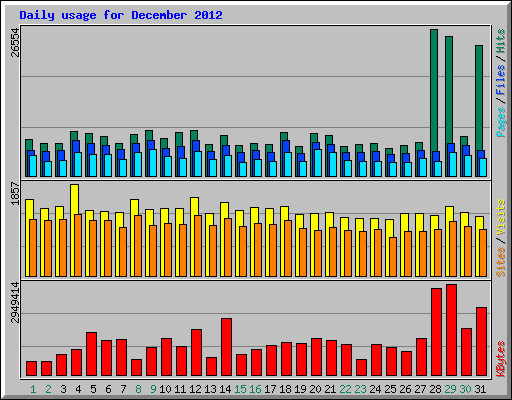512x400 pixels.
Task: Click green day number "22" on the axis
Action: [x=345, y=389]
